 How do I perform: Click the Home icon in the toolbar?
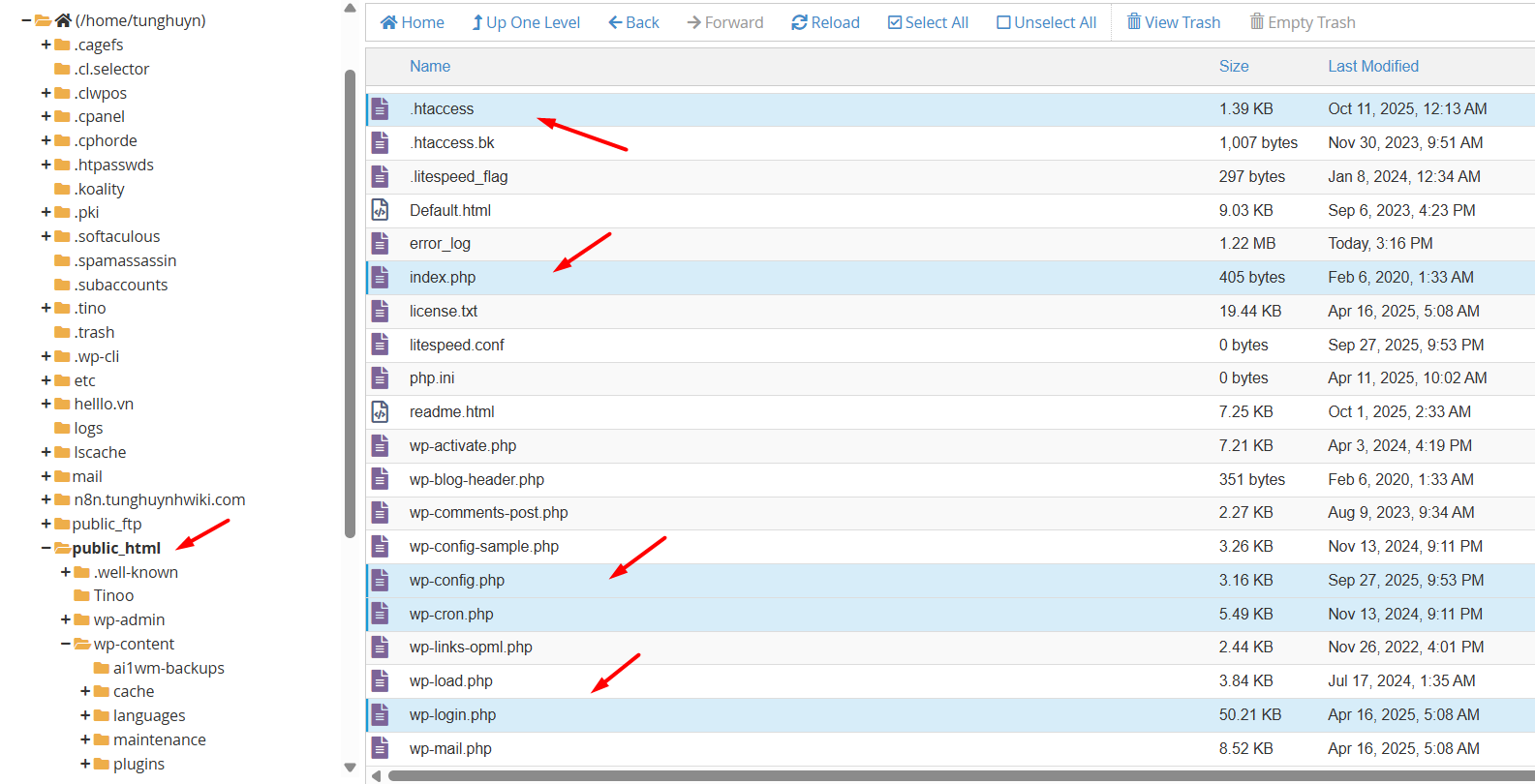pos(389,22)
